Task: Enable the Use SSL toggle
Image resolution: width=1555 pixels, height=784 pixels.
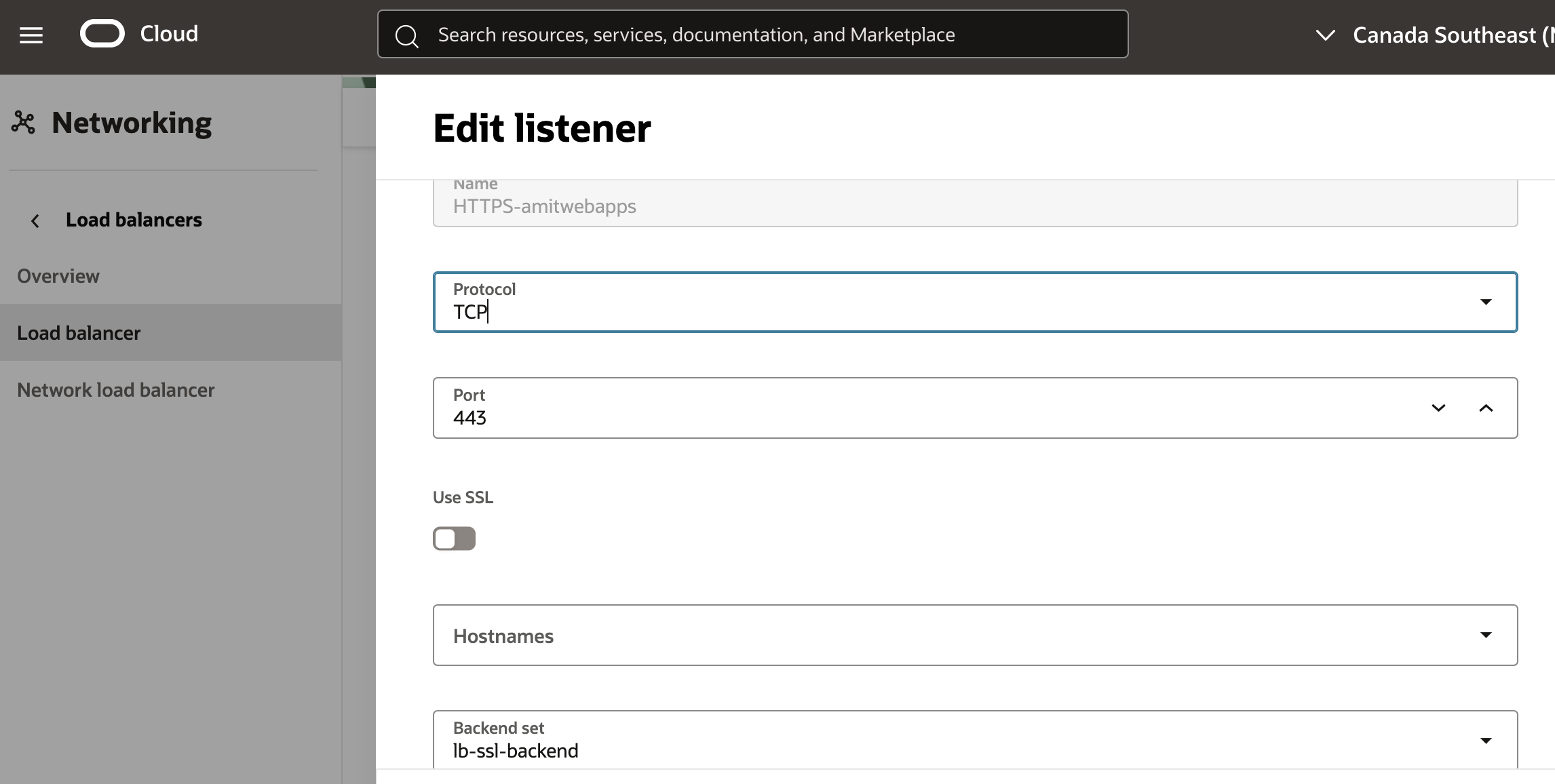Action: coord(454,538)
